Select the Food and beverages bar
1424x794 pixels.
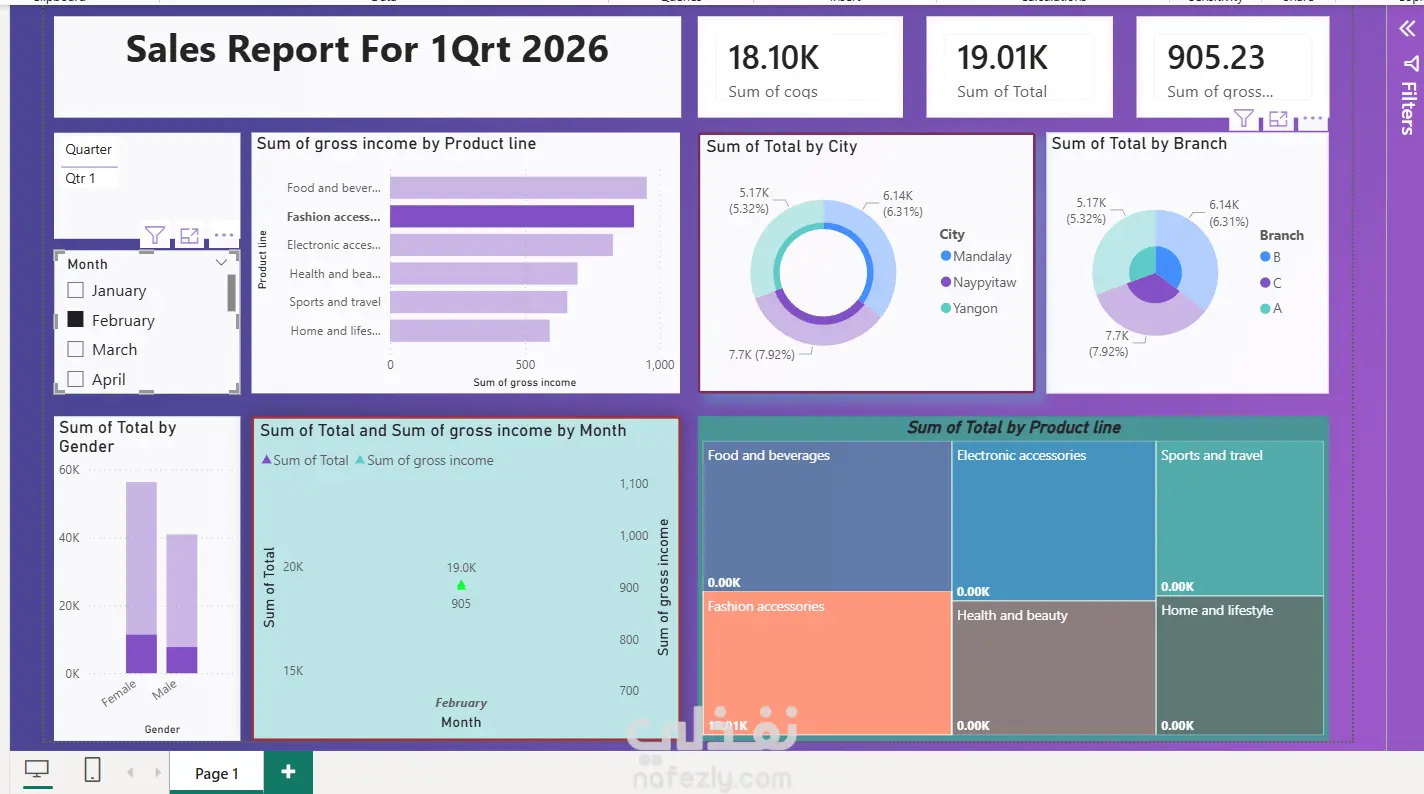tap(518, 188)
